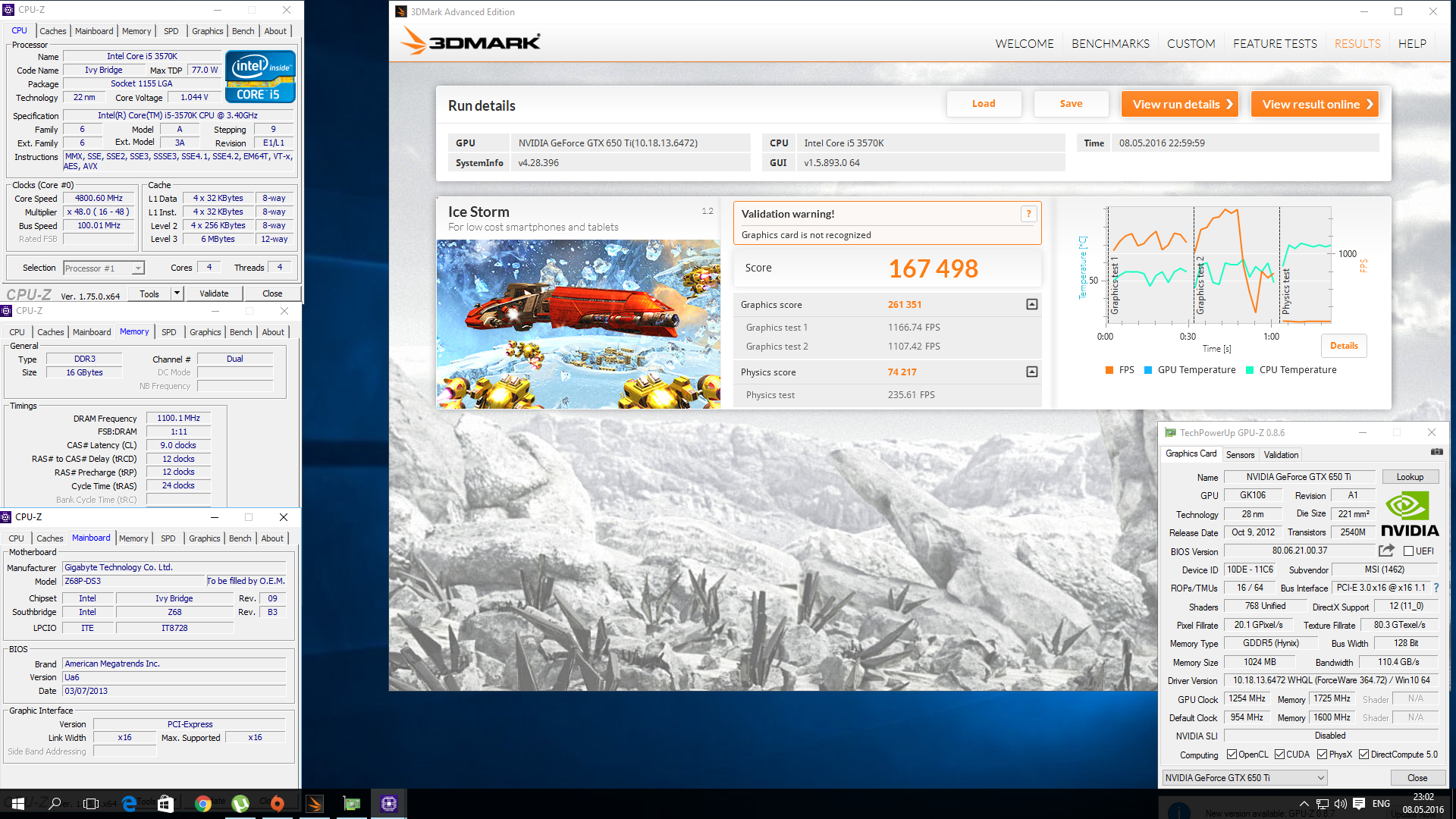Switch to 3DMark via its taskbar icon
This screenshot has width=1456, height=819.
tap(315, 804)
